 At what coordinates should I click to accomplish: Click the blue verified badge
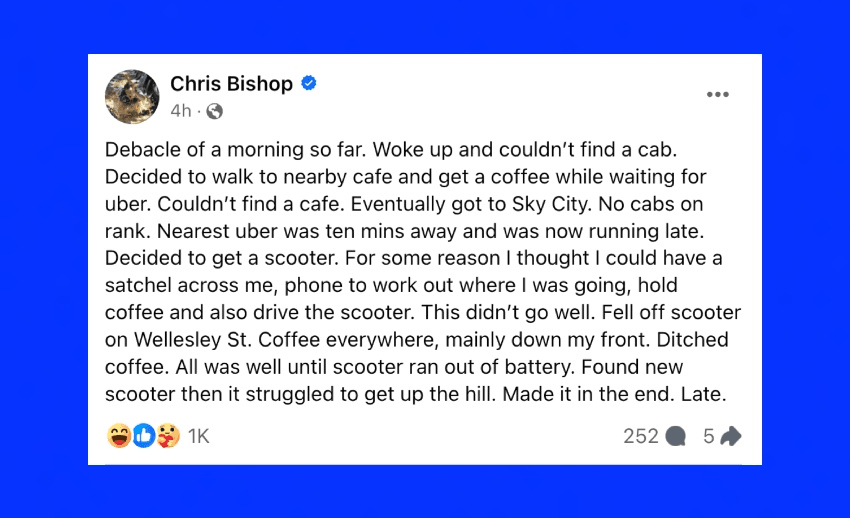(x=310, y=84)
